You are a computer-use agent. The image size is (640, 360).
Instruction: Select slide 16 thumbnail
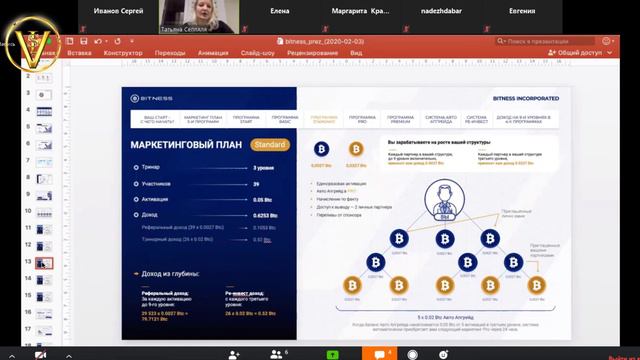44,314
